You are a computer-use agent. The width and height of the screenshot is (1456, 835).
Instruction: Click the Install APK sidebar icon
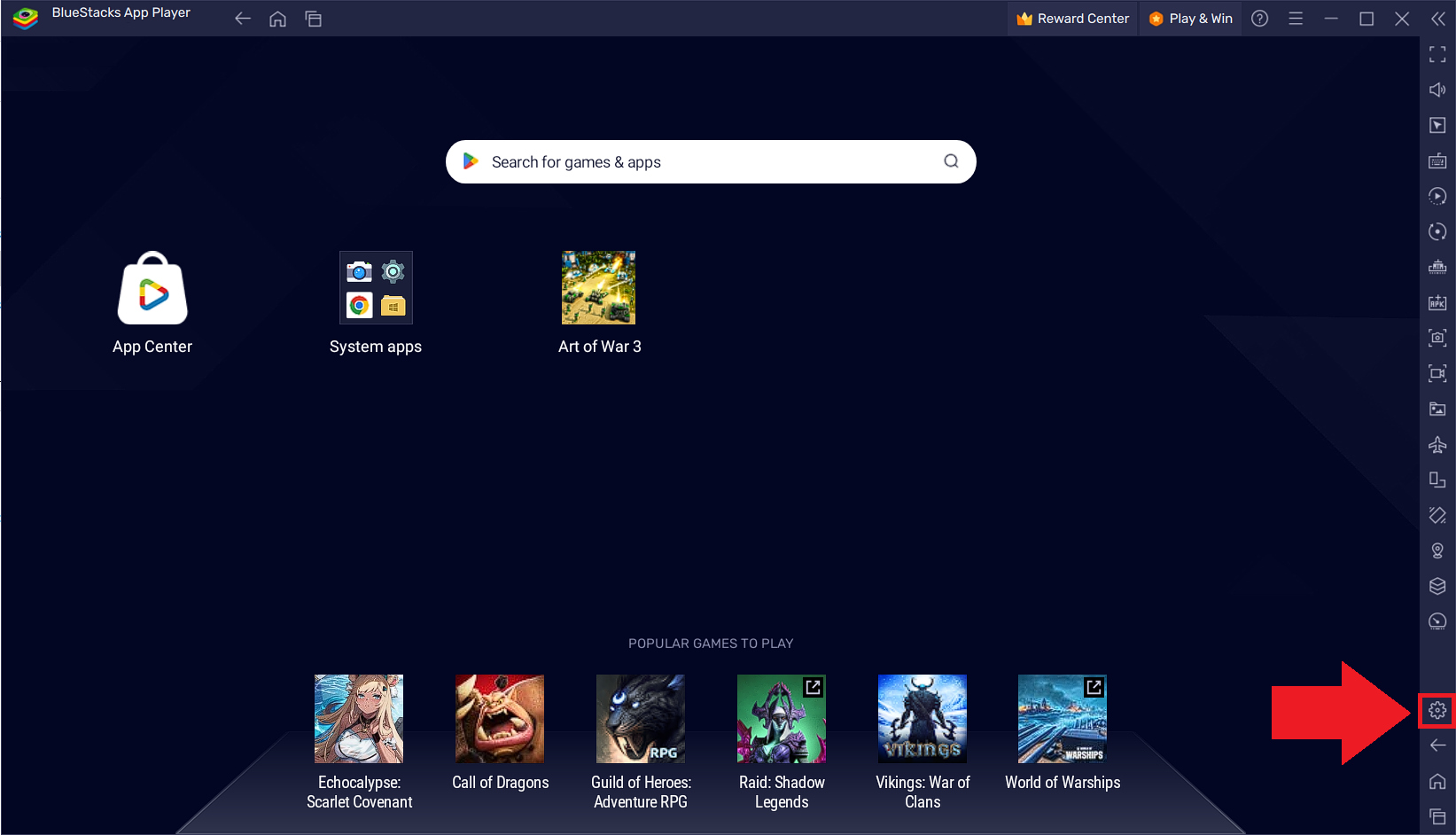[1437, 302]
